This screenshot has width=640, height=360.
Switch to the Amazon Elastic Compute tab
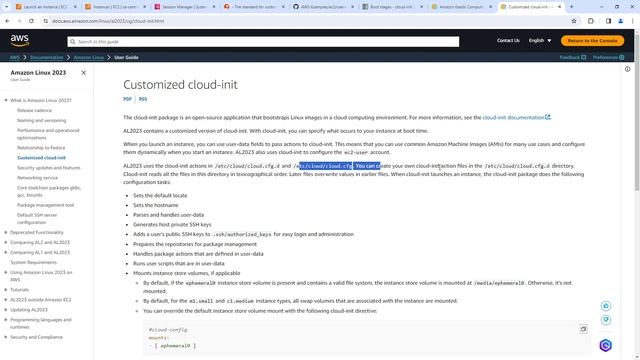[x=461, y=7]
